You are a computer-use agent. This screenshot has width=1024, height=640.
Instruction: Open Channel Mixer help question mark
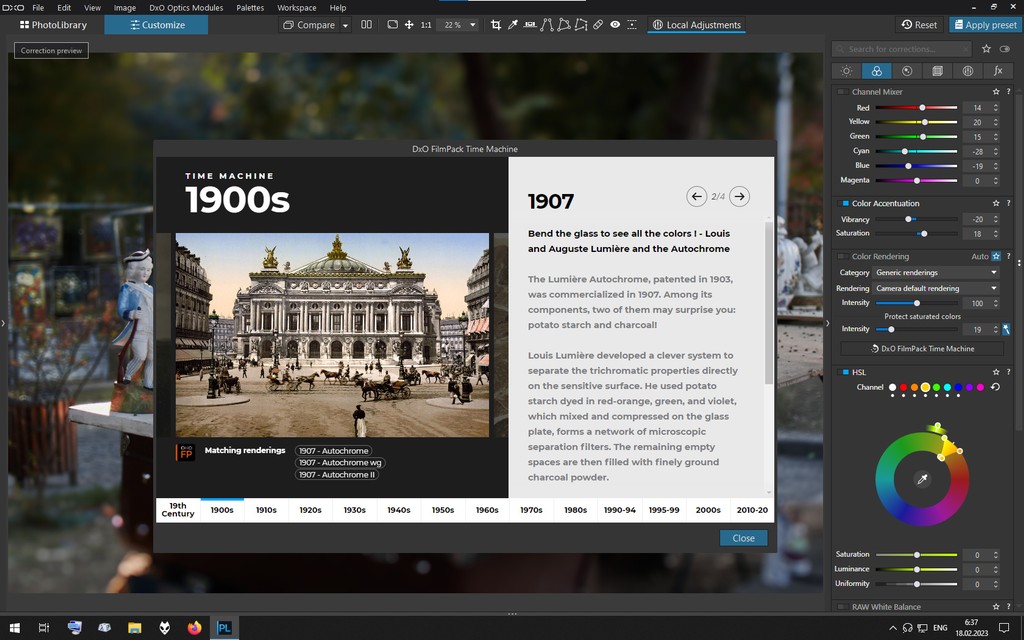(1008, 92)
